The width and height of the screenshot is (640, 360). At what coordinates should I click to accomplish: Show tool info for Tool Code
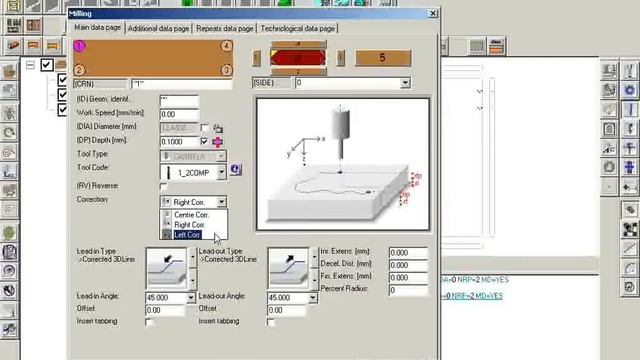[x=235, y=169]
